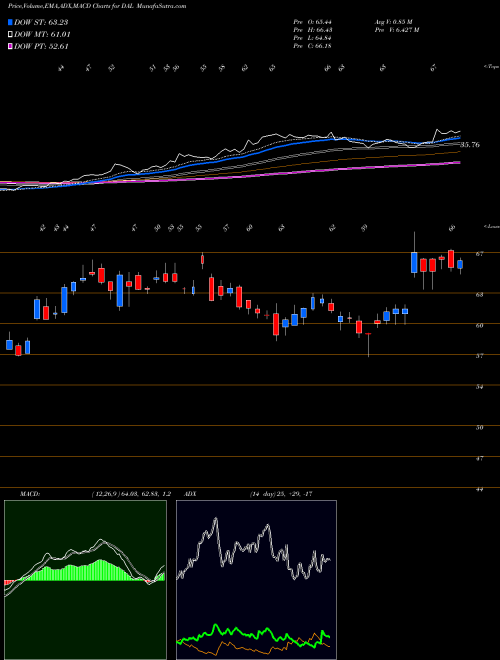Click the 'Pre H: 66.43' high value
Image resolution: width=500 pixels, height=660 pixels.
312,30
